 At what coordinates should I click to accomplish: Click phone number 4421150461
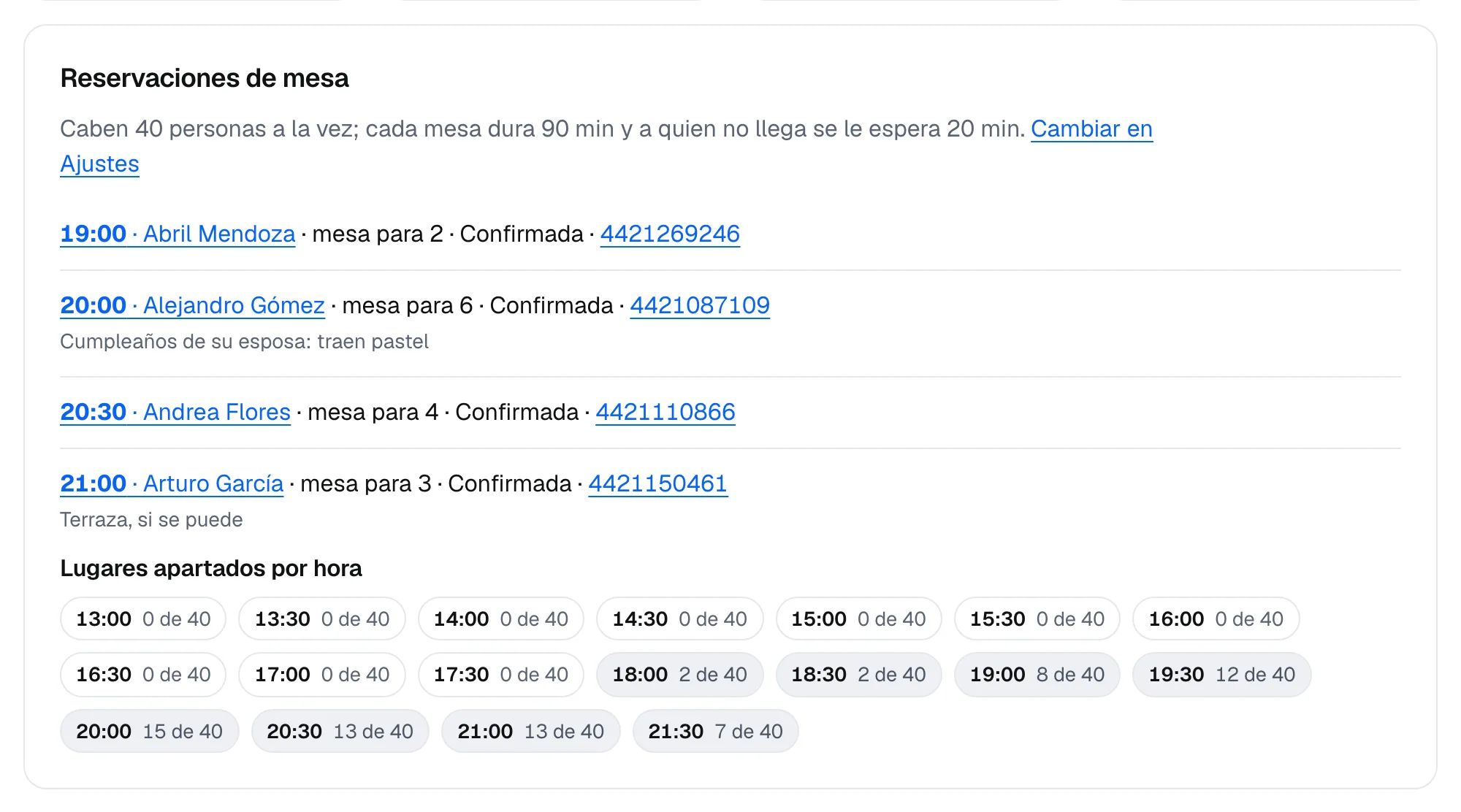[658, 483]
